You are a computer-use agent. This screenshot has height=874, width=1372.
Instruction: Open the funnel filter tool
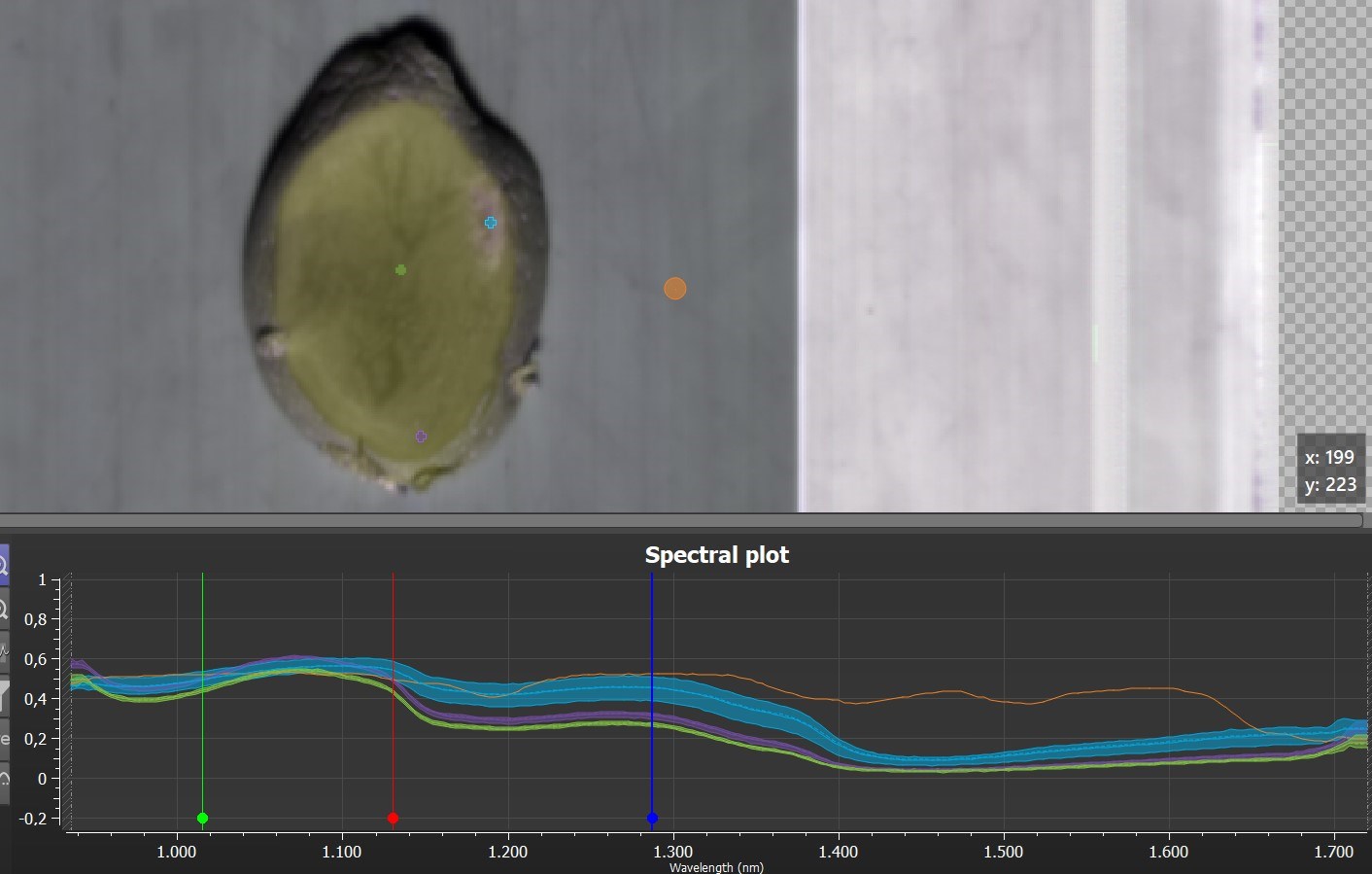click(x=3, y=696)
